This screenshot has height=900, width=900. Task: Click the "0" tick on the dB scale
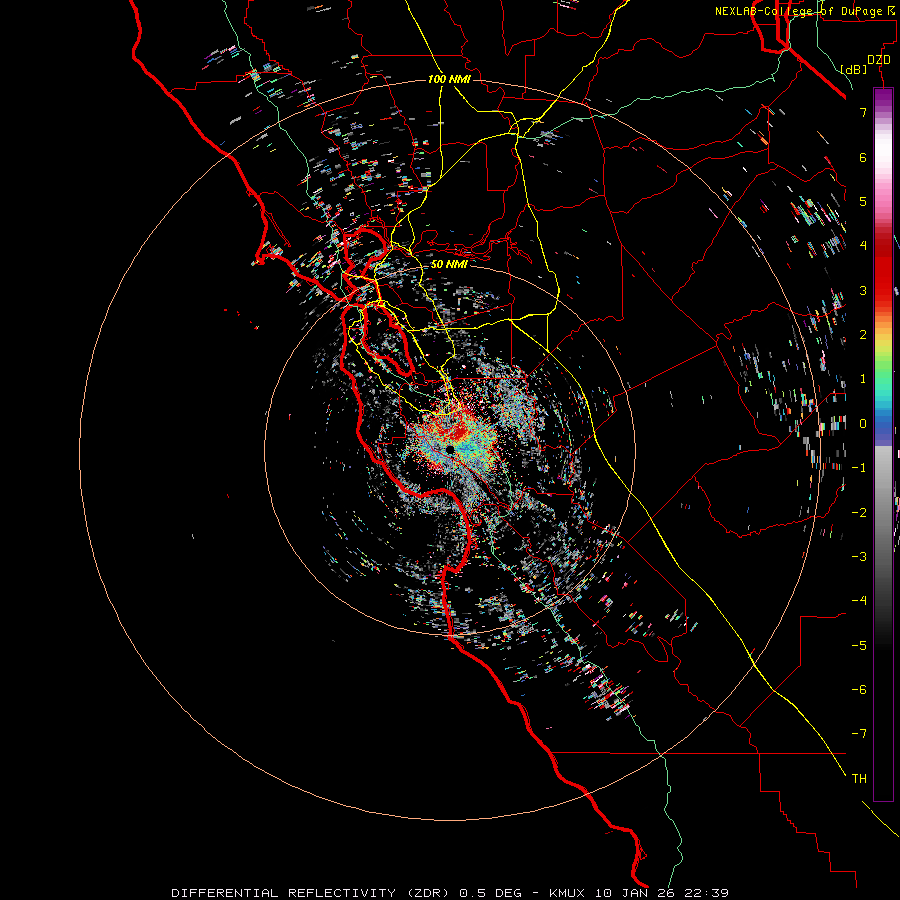(863, 424)
